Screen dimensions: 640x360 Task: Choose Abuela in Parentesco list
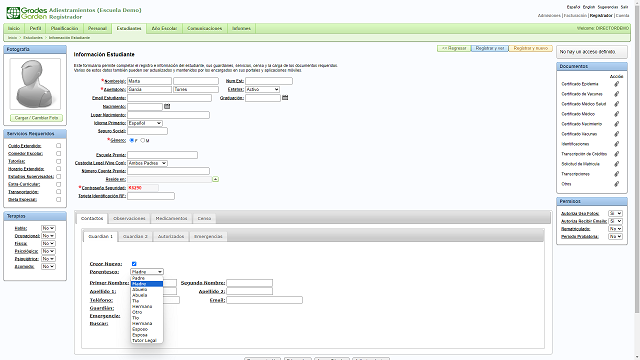tap(147, 295)
